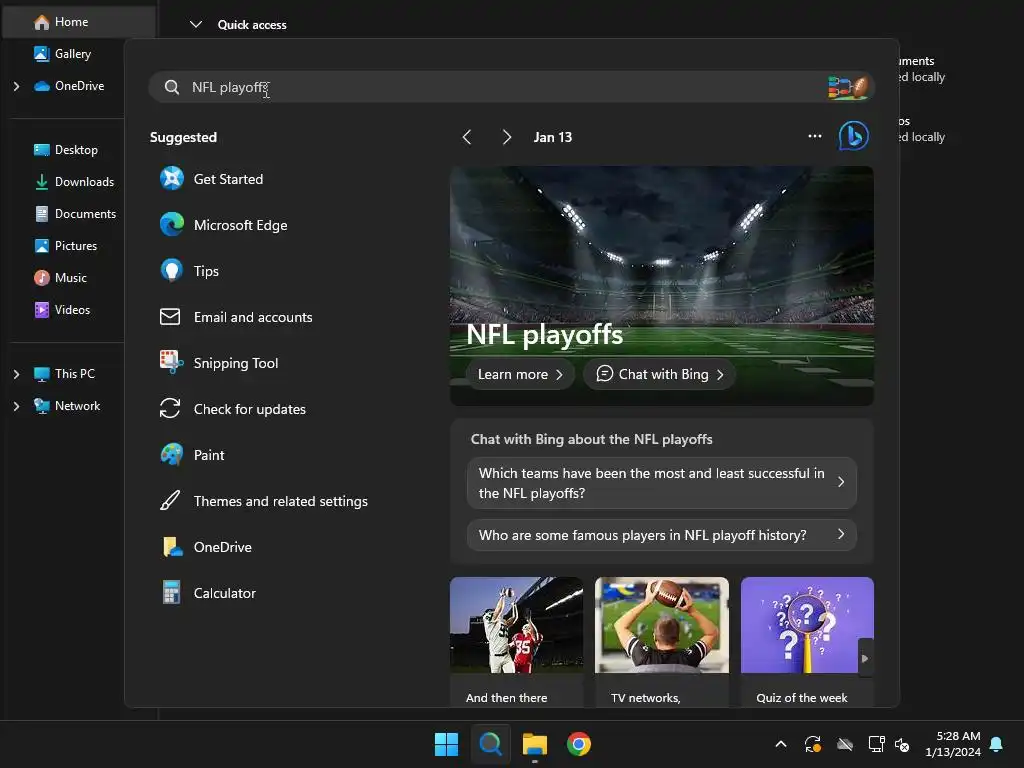
Task: Open the And then there news card
Action: pos(516,641)
